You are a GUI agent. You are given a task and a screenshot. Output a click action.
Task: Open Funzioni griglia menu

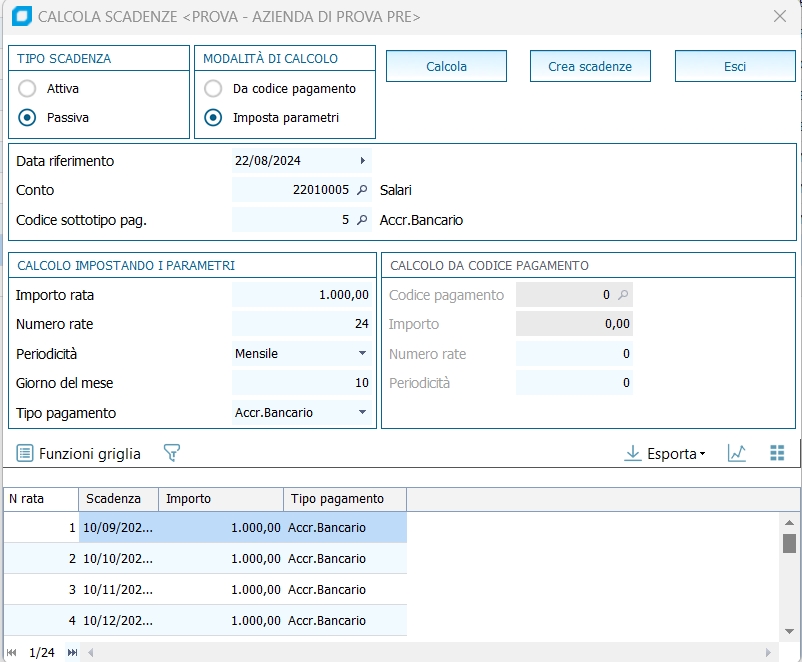(x=79, y=454)
